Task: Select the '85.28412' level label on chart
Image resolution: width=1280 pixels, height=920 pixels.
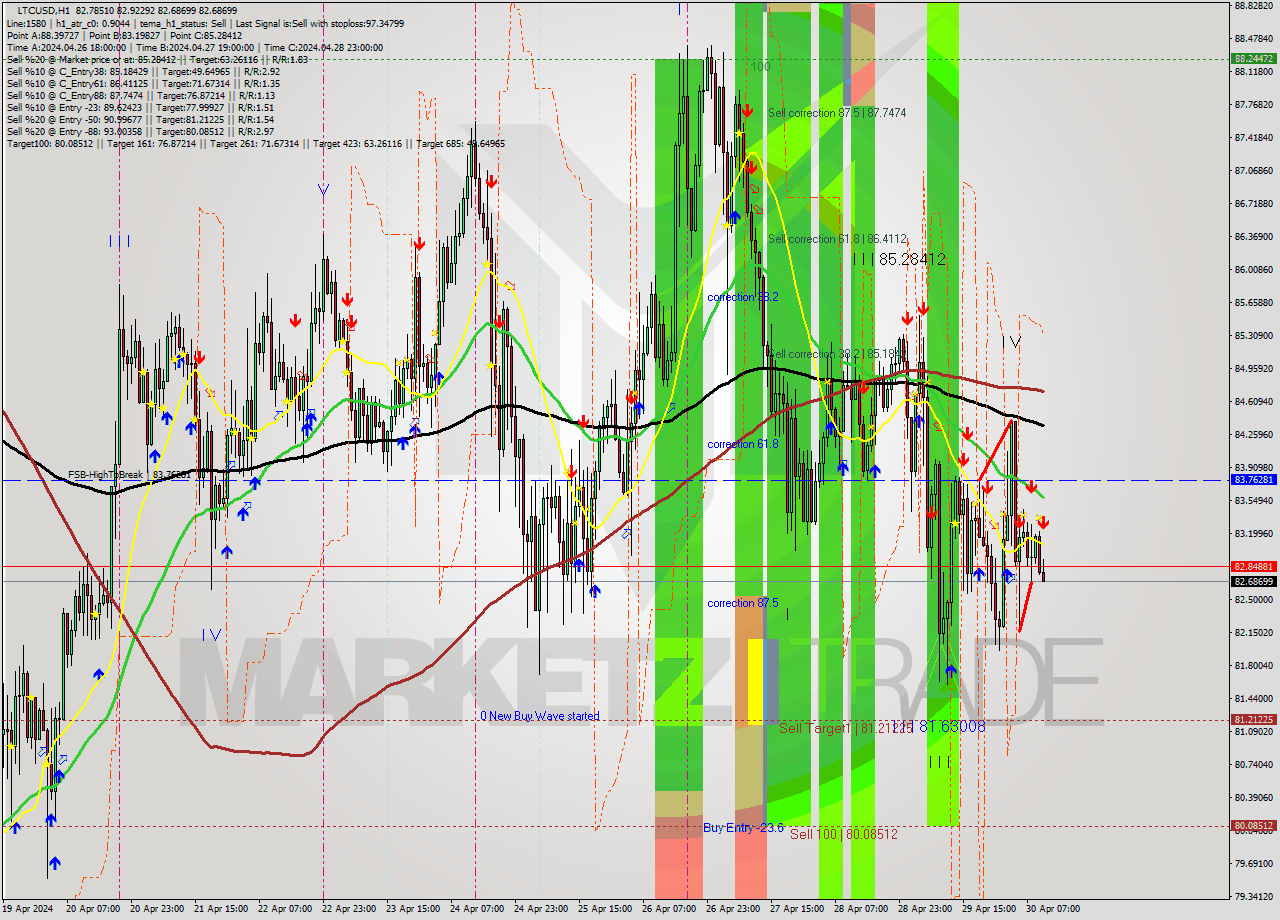Action: pyautogui.click(x=911, y=259)
